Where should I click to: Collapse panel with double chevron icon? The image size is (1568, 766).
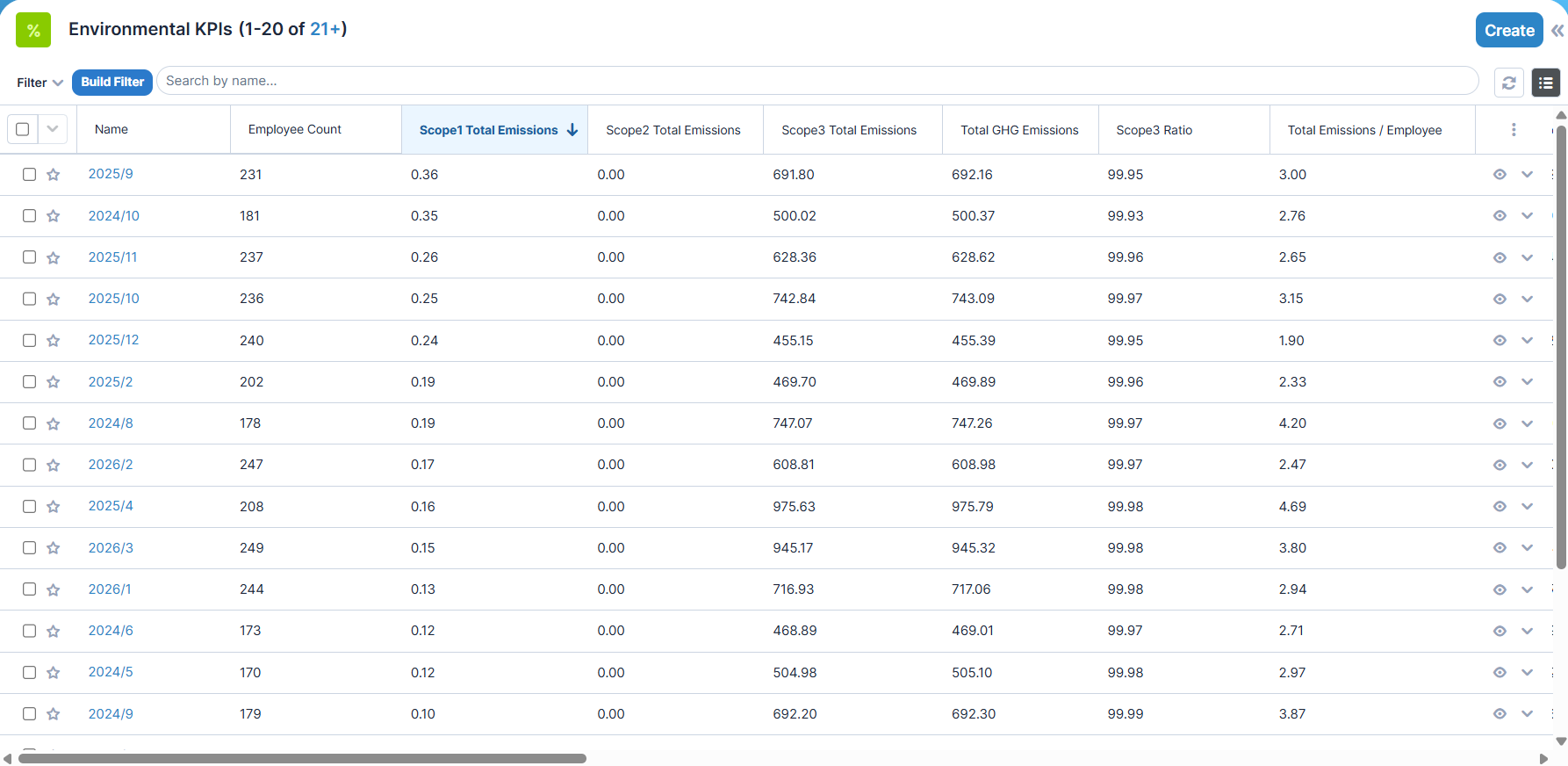pyautogui.click(x=1557, y=30)
